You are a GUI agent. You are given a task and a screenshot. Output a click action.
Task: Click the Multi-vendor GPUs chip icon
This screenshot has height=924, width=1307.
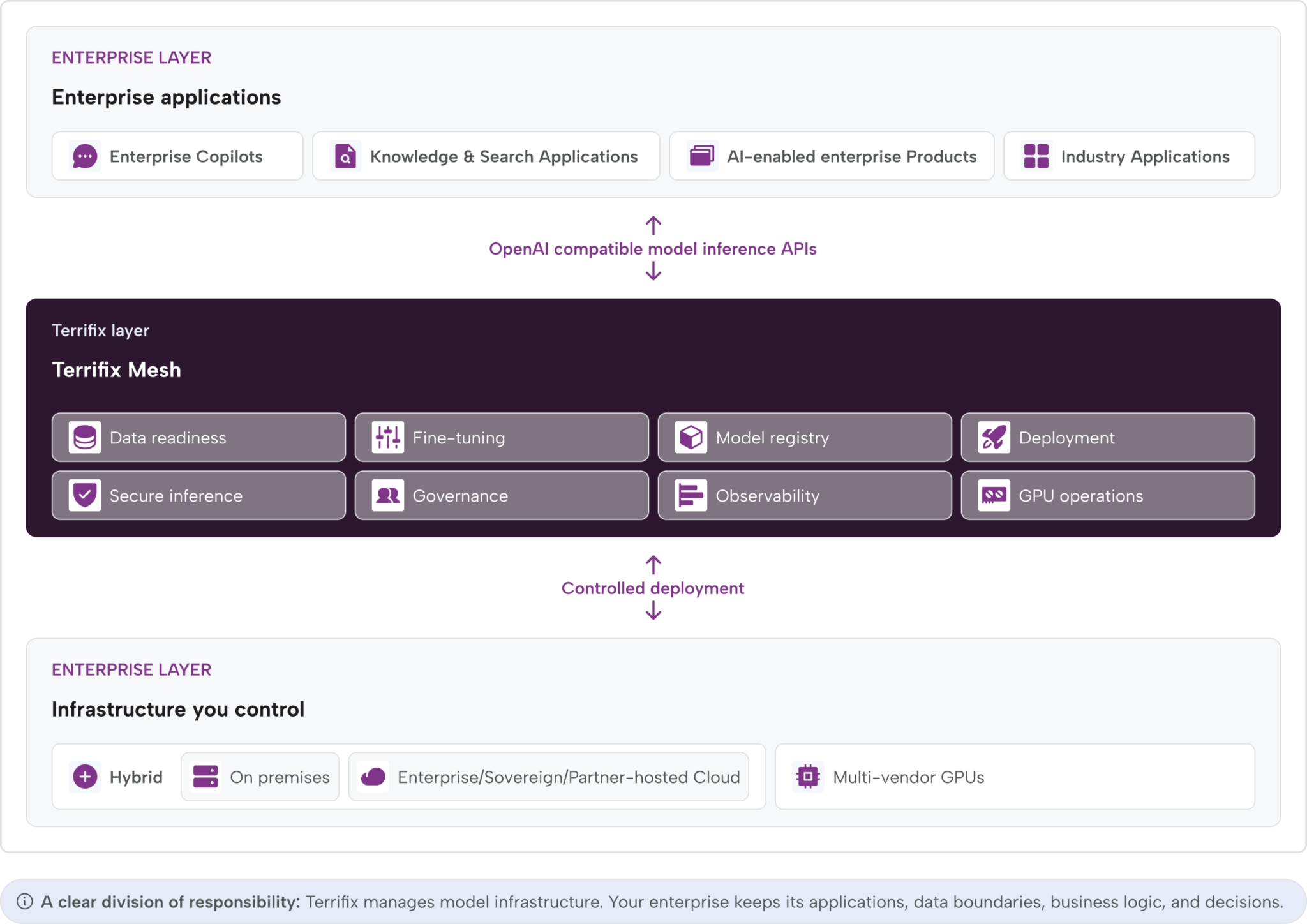click(x=808, y=777)
